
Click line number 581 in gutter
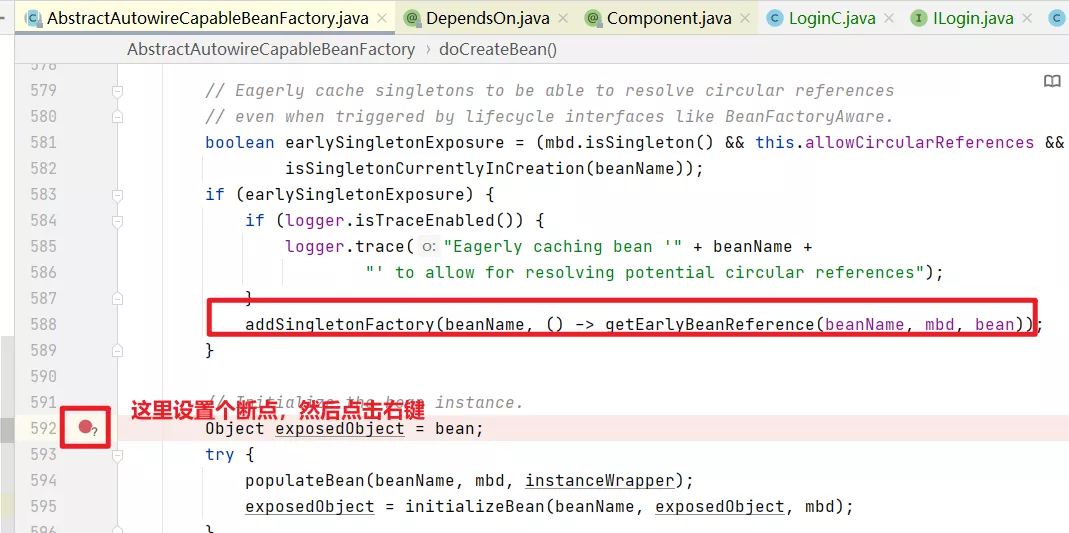[x=44, y=142]
